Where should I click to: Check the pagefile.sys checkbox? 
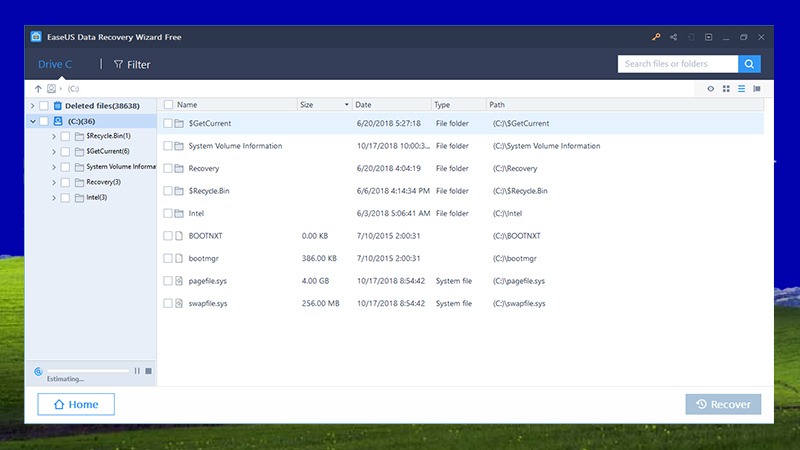(x=168, y=281)
